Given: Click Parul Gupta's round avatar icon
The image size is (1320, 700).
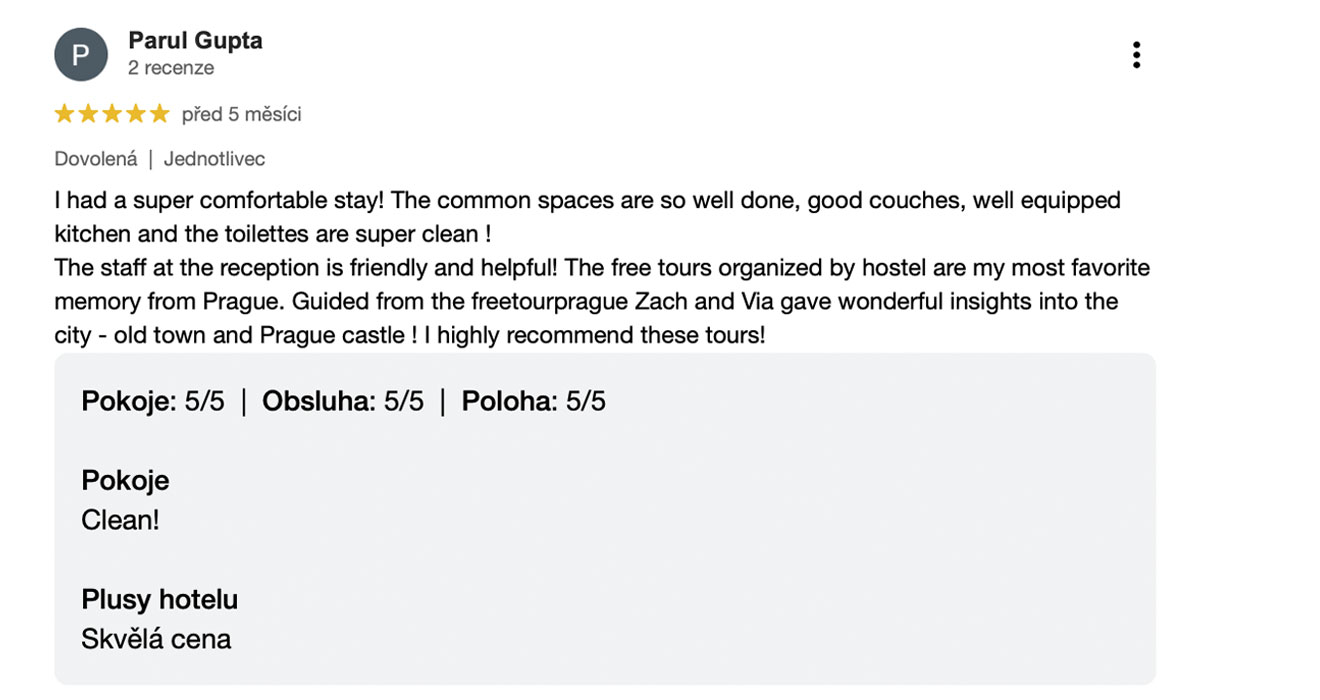Looking at the screenshot, I should point(80,55).
